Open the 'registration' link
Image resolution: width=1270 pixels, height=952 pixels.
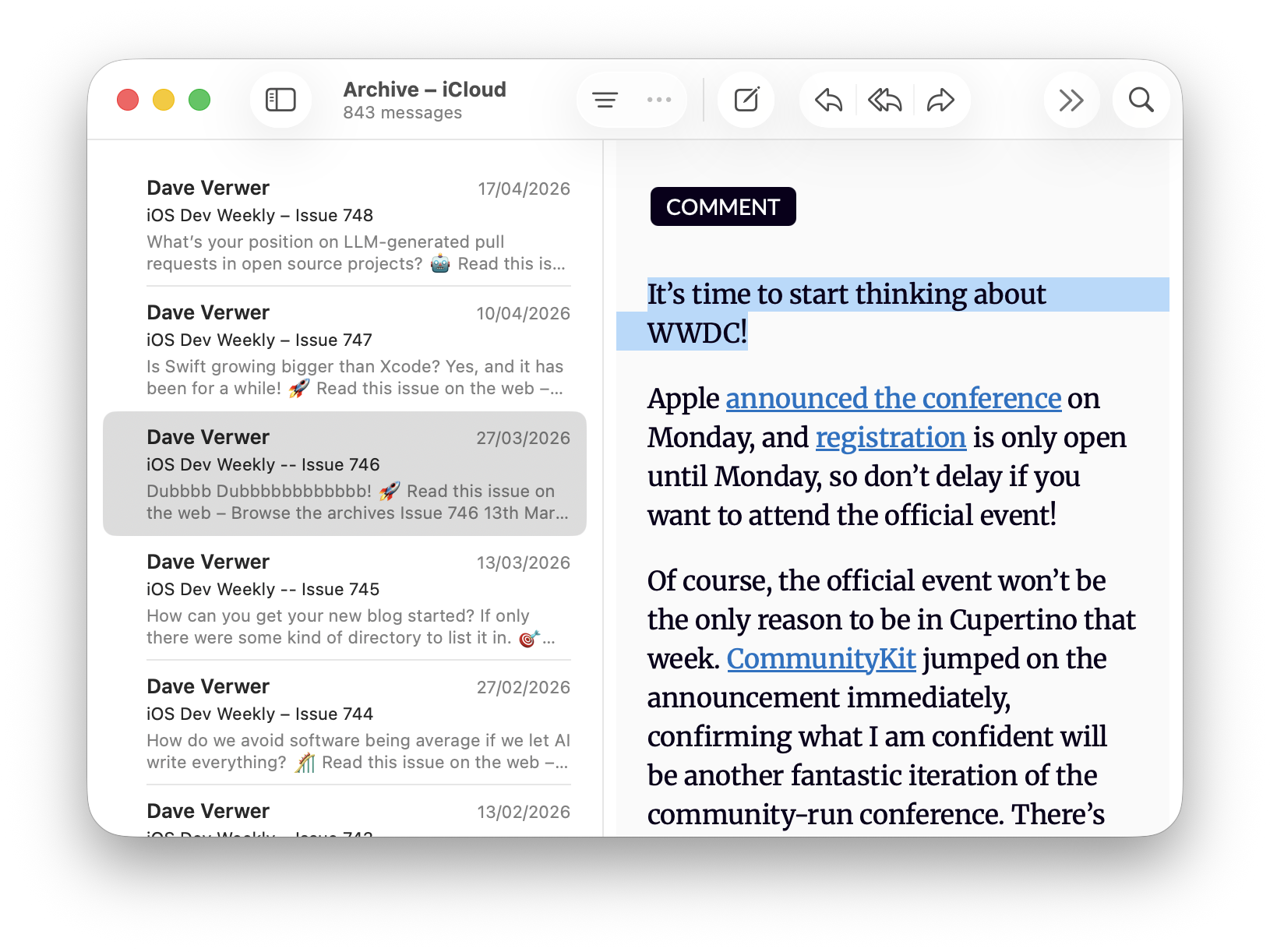pos(891,437)
